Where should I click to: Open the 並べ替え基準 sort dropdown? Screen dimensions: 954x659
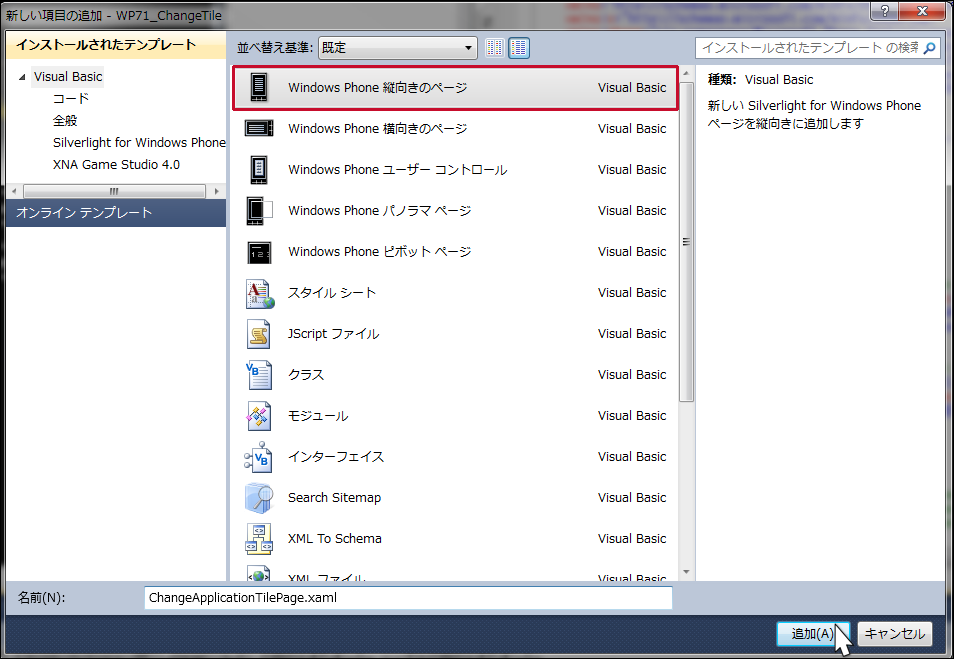click(x=397, y=48)
